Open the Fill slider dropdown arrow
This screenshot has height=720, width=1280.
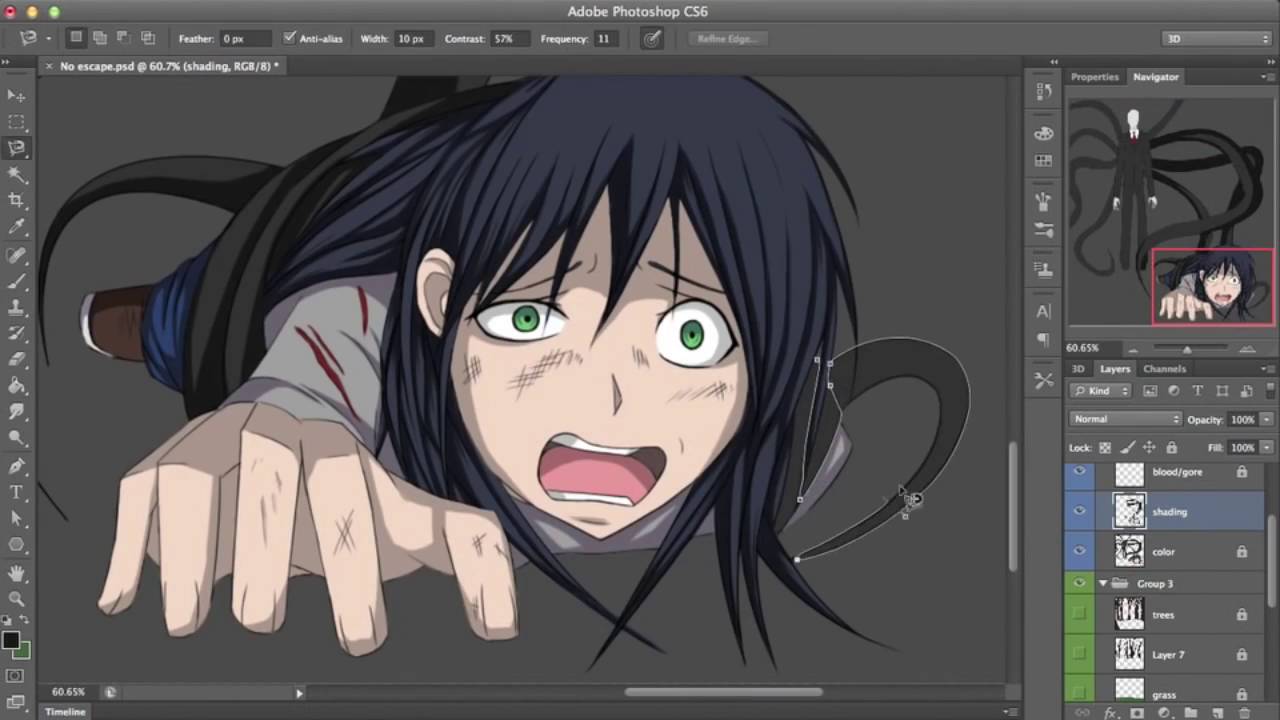point(1267,448)
